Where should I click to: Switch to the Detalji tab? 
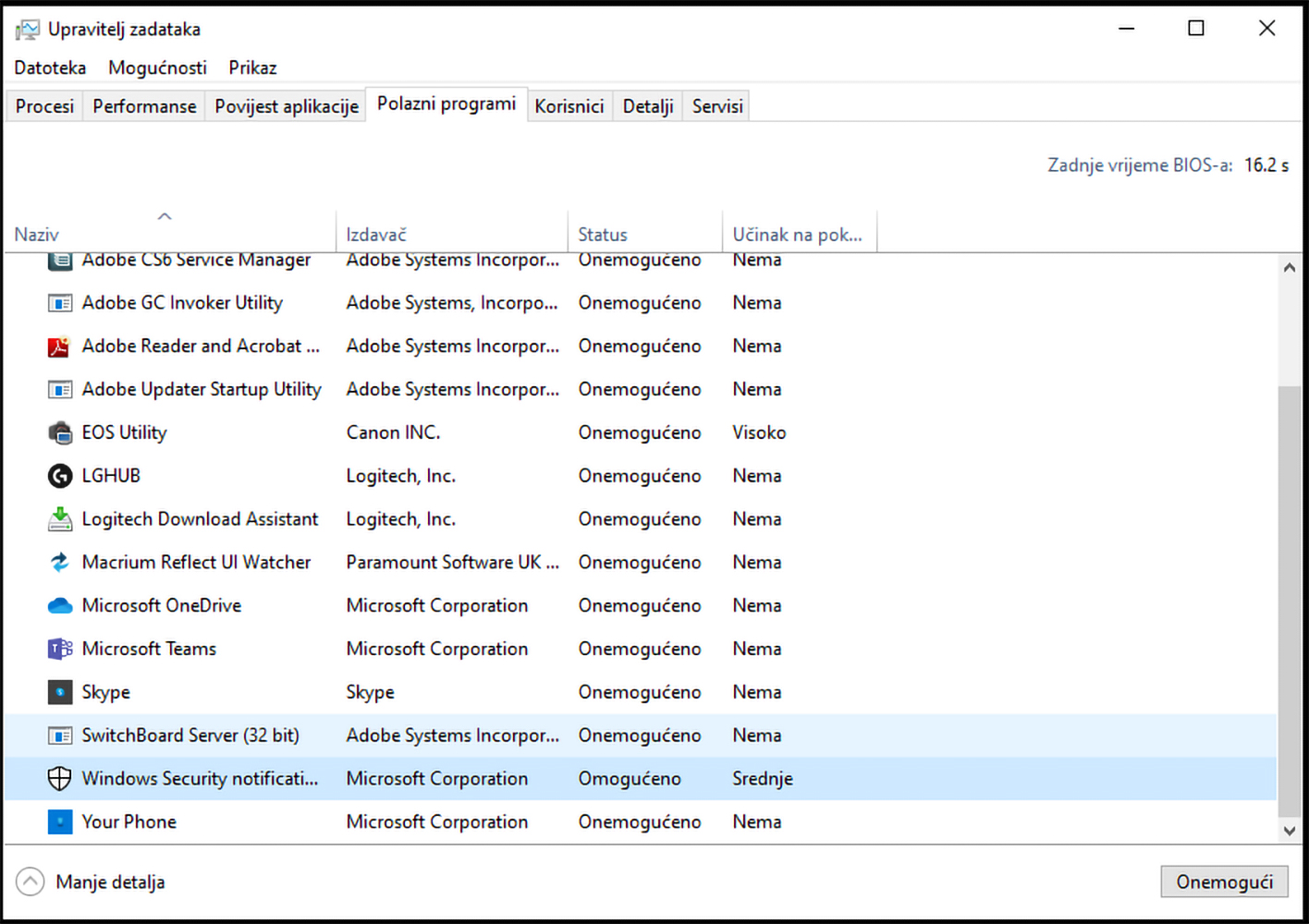point(648,106)
